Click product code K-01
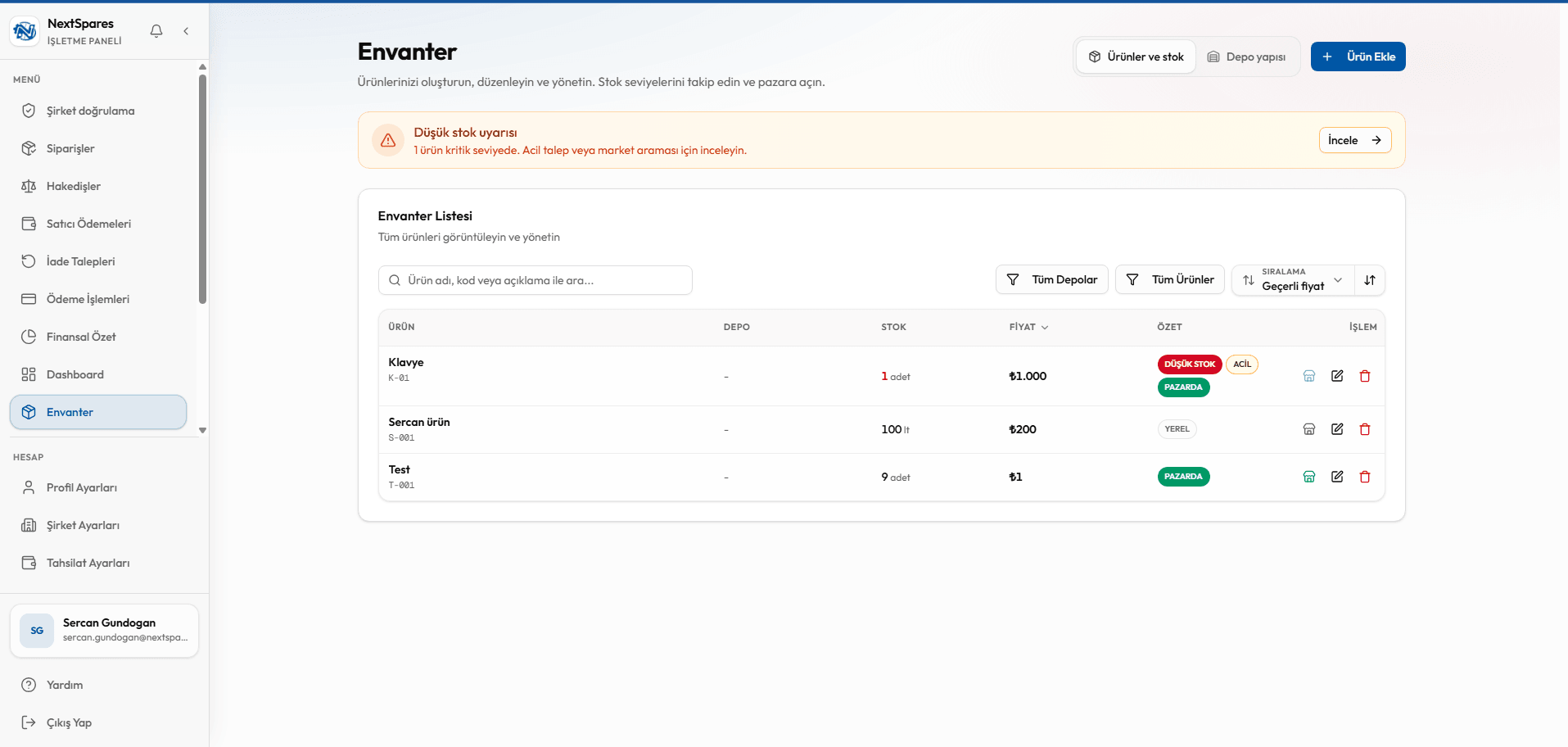1568x747 pixels. 399,378
